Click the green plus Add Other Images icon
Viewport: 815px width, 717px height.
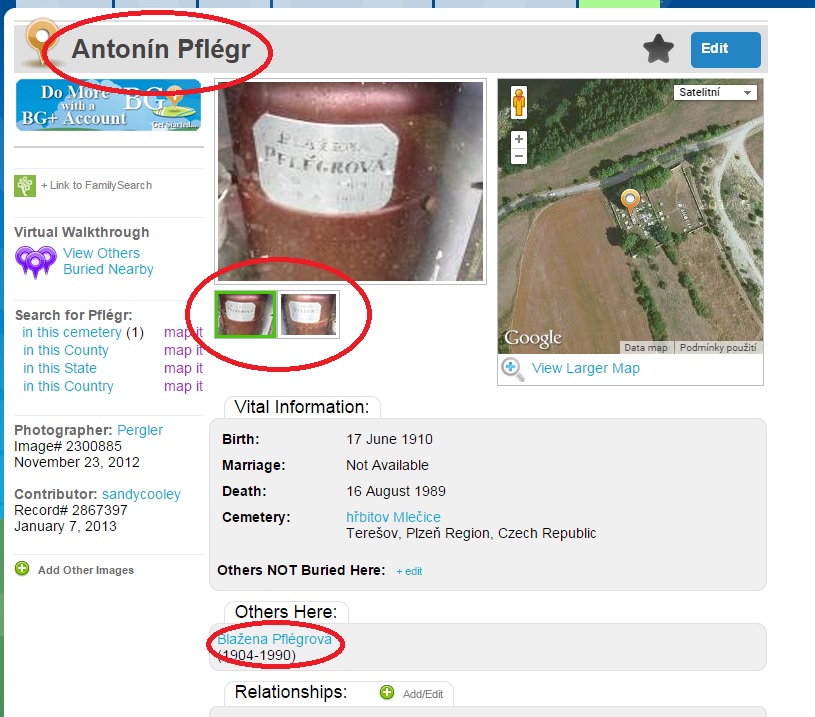[x=22, y=568]
